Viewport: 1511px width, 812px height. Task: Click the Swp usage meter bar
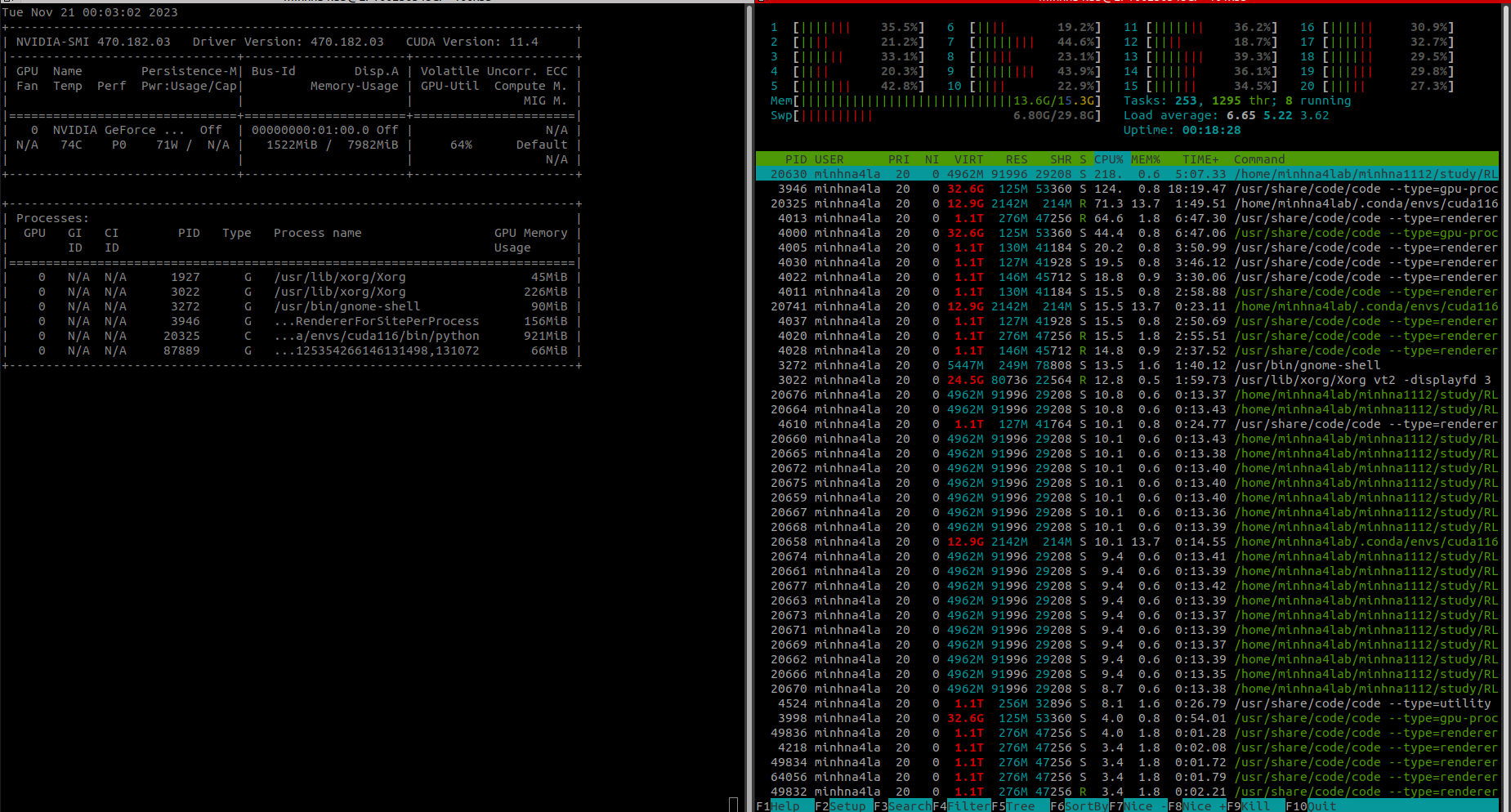tap(936, 115)
